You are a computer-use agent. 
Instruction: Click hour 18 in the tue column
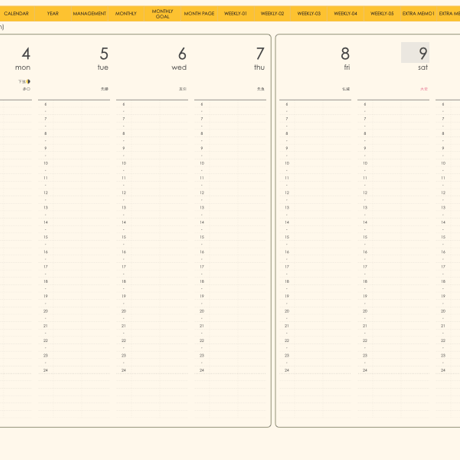(46, 281)
